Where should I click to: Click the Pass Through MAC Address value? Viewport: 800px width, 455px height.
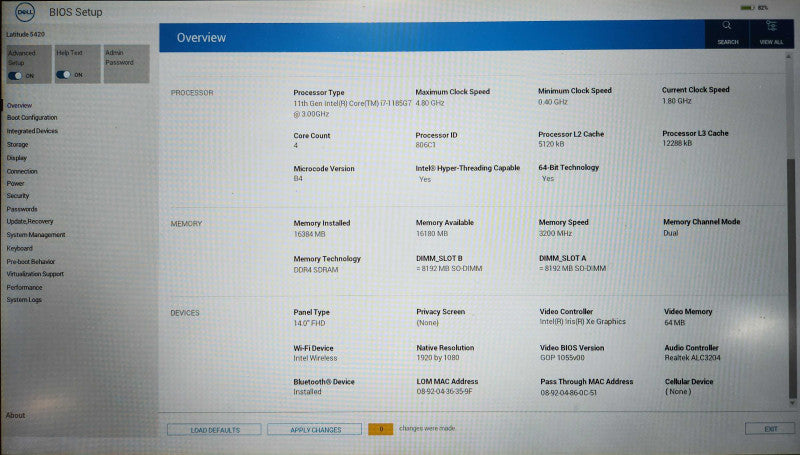(x=568, y=392)
